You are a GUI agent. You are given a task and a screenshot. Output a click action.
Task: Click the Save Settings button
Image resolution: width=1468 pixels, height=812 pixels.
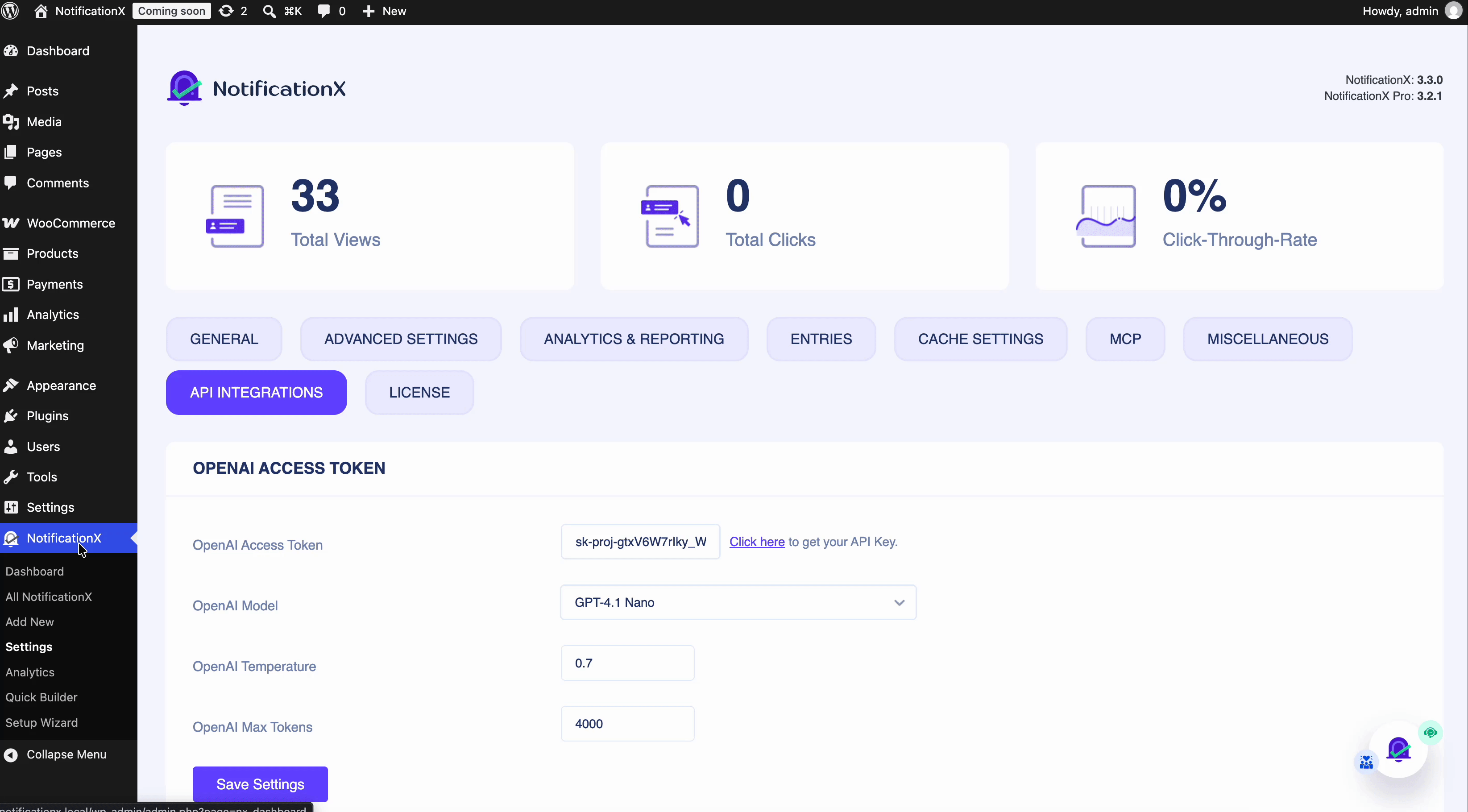click(x=260, y=784)
